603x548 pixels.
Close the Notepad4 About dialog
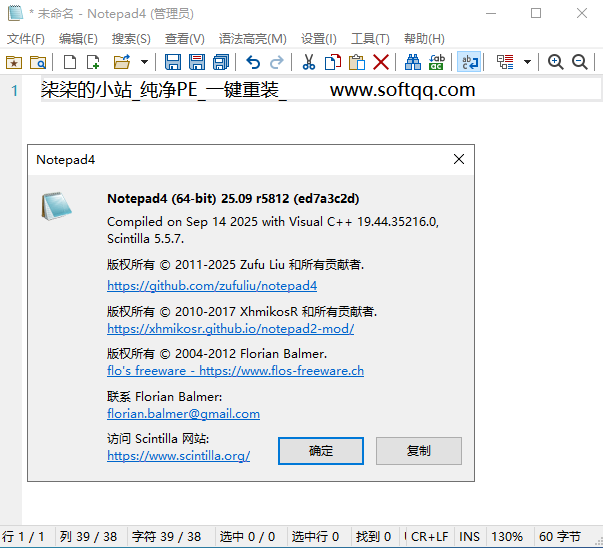[458, 159]
